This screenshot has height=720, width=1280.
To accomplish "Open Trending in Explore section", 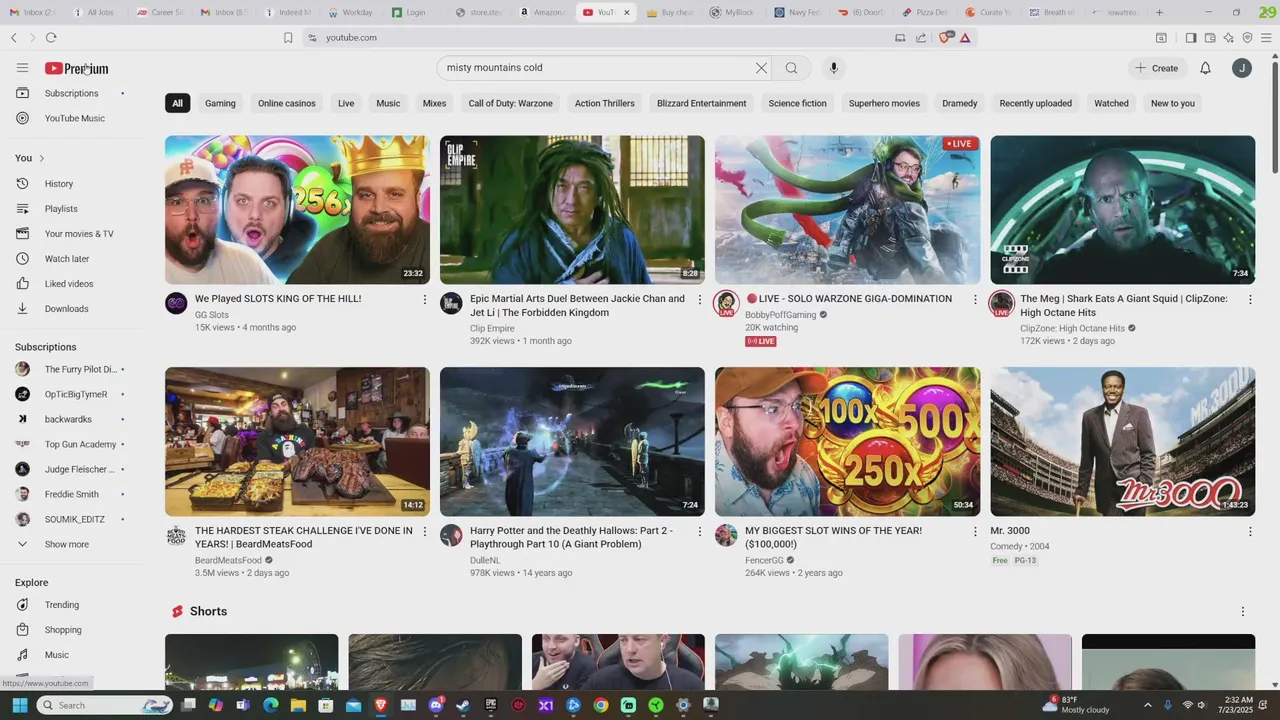I will click(70, 605).
